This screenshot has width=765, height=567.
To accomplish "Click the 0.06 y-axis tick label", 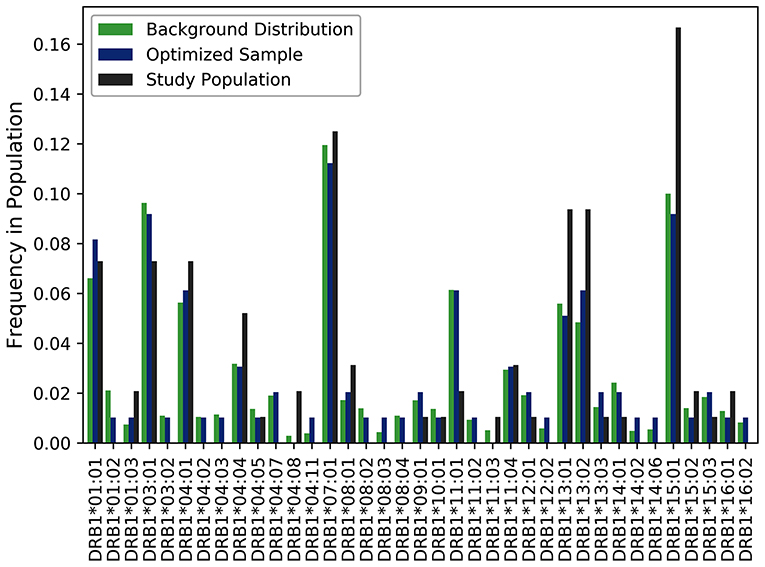I will coord(52,293).
